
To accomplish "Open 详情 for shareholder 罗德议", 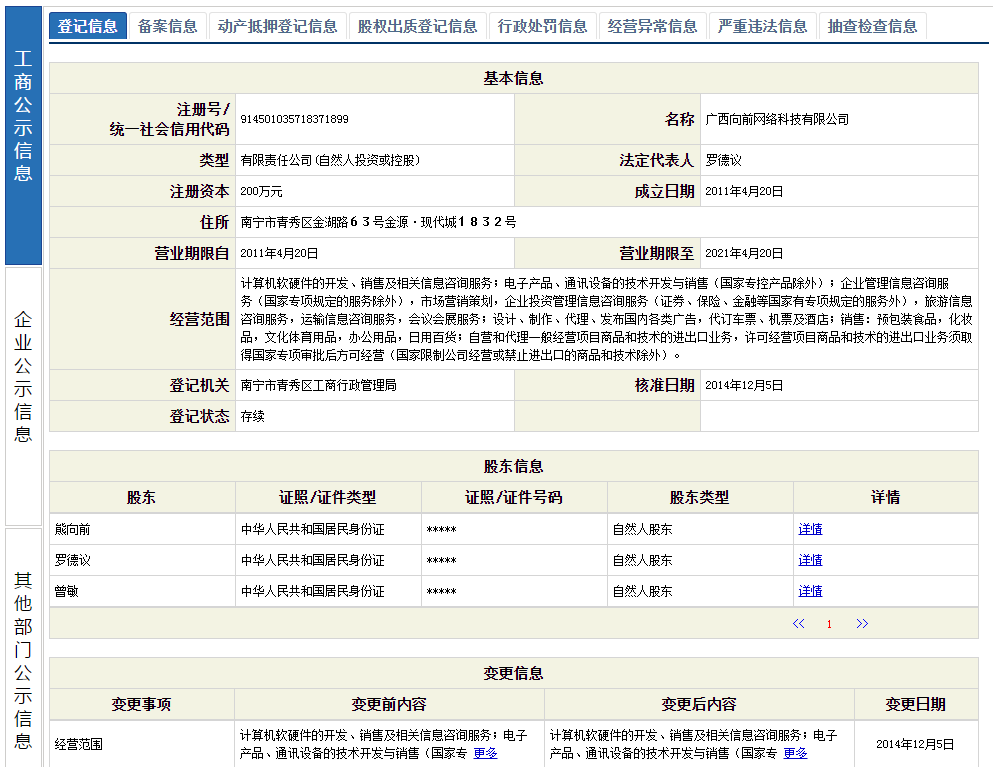I will pos(809,559).
